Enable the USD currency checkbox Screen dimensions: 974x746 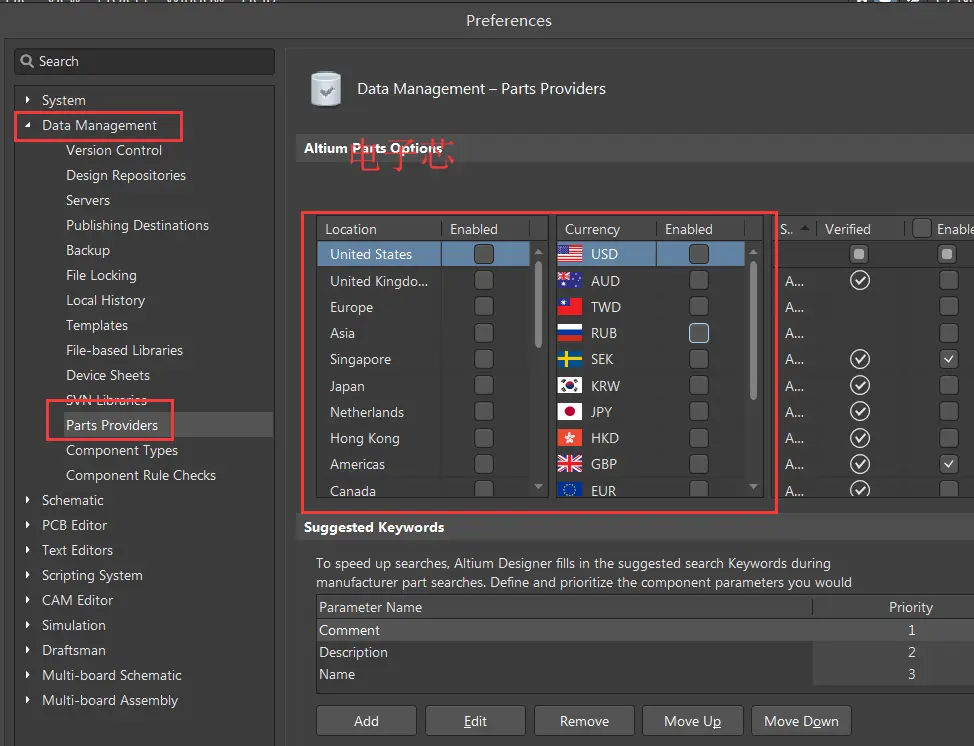click(x=699, y=254)
